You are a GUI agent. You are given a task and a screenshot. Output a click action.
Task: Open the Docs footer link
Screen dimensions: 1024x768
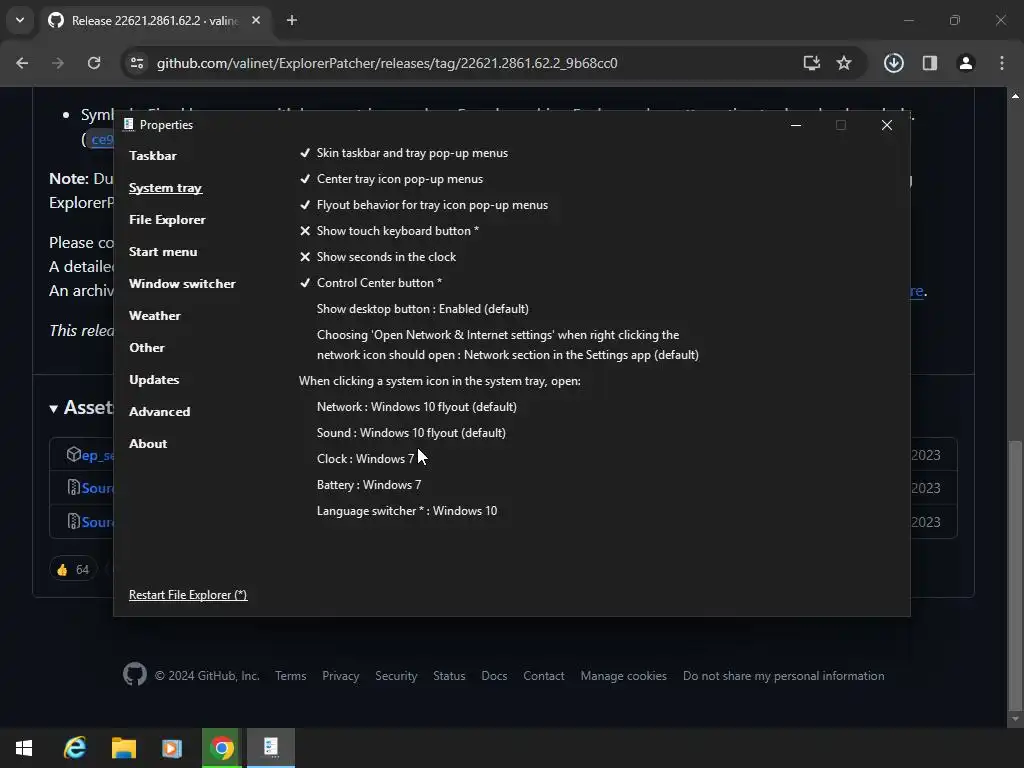click(494, 676)
